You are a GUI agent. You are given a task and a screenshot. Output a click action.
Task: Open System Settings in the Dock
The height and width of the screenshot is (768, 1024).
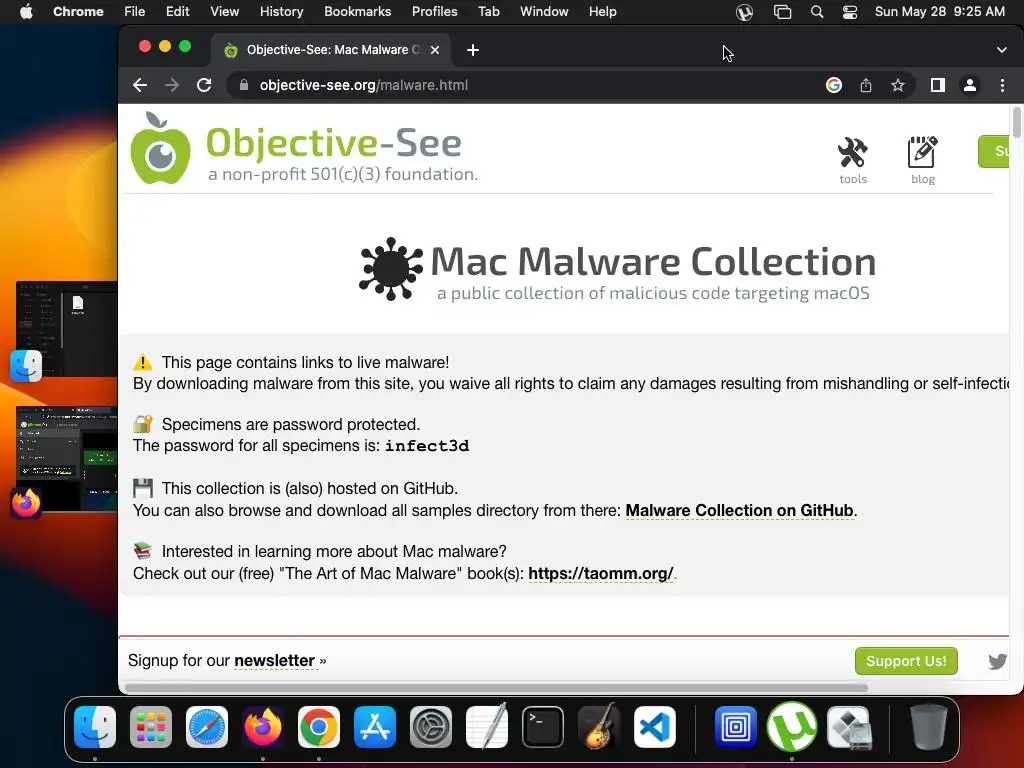point(431,727)
